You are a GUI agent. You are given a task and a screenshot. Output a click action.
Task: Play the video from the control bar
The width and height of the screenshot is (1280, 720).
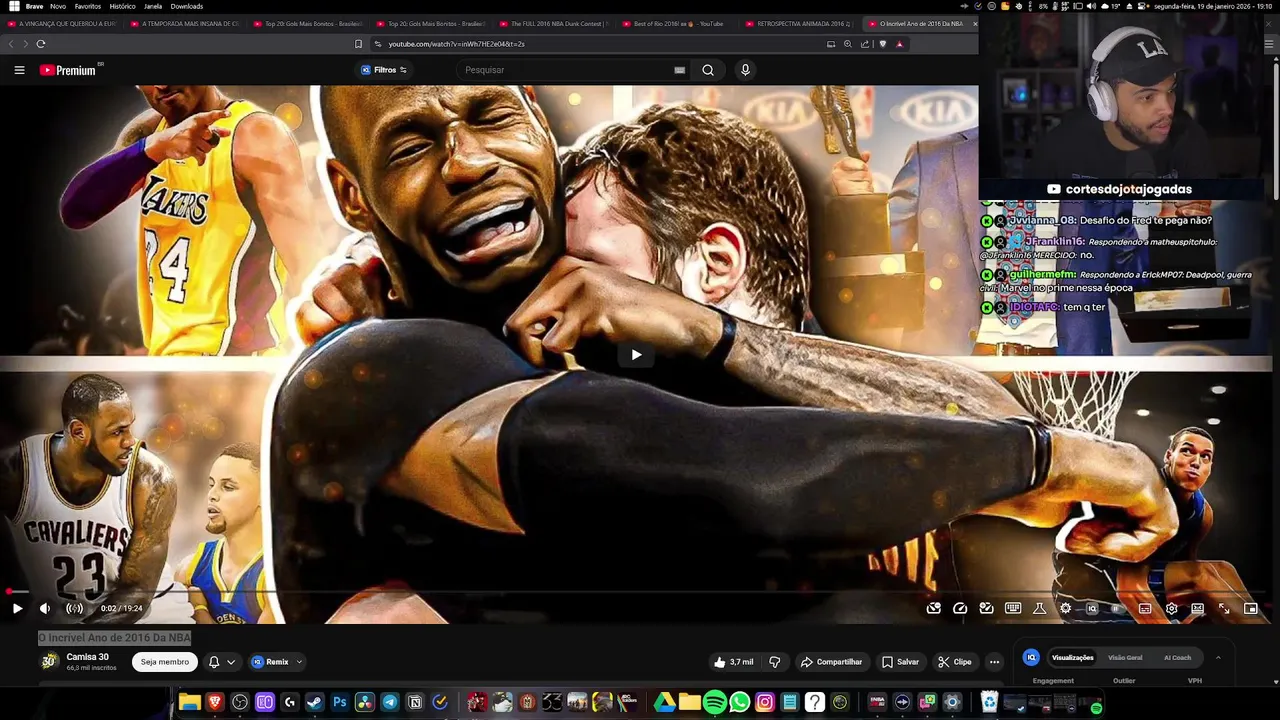pos(17,608)
